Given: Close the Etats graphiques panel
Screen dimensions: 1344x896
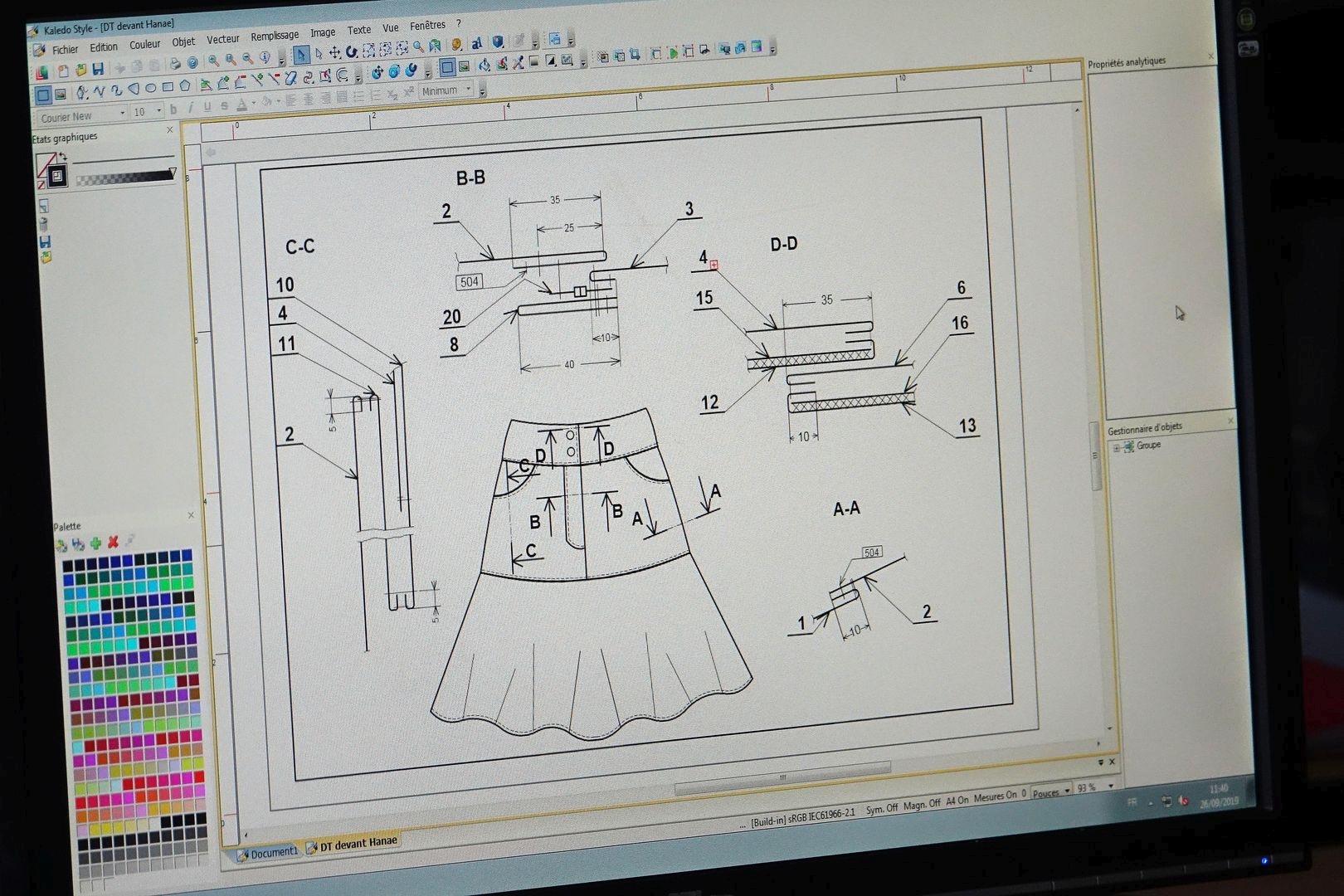Looking at the screenshot, I should [x=170, y=130].
